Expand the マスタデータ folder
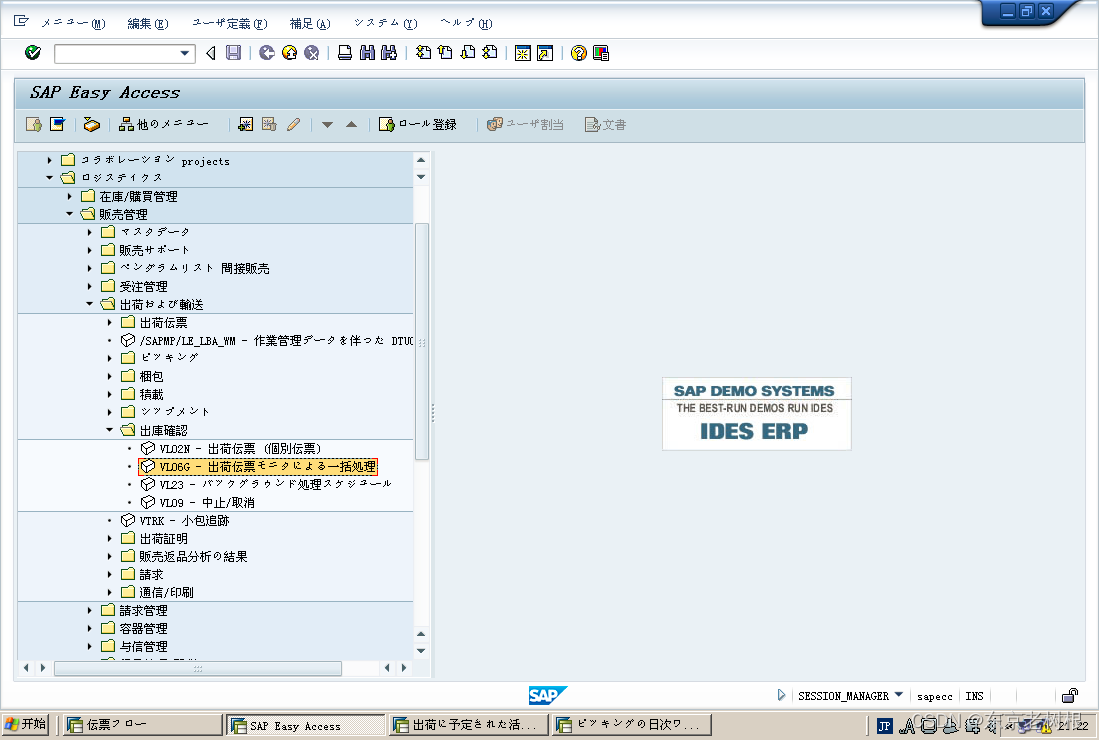 (90, 232)
